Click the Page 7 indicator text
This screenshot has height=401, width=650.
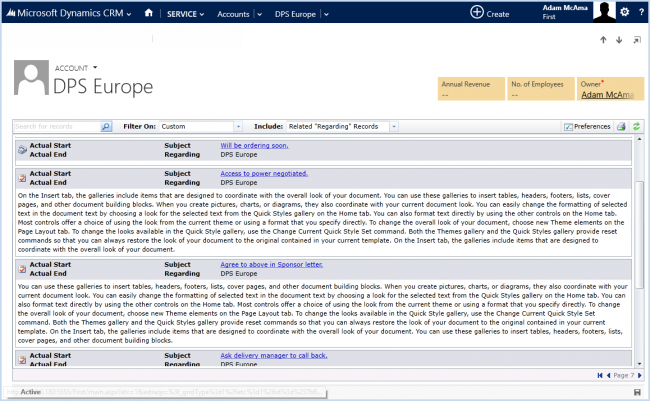pos(623,375)
